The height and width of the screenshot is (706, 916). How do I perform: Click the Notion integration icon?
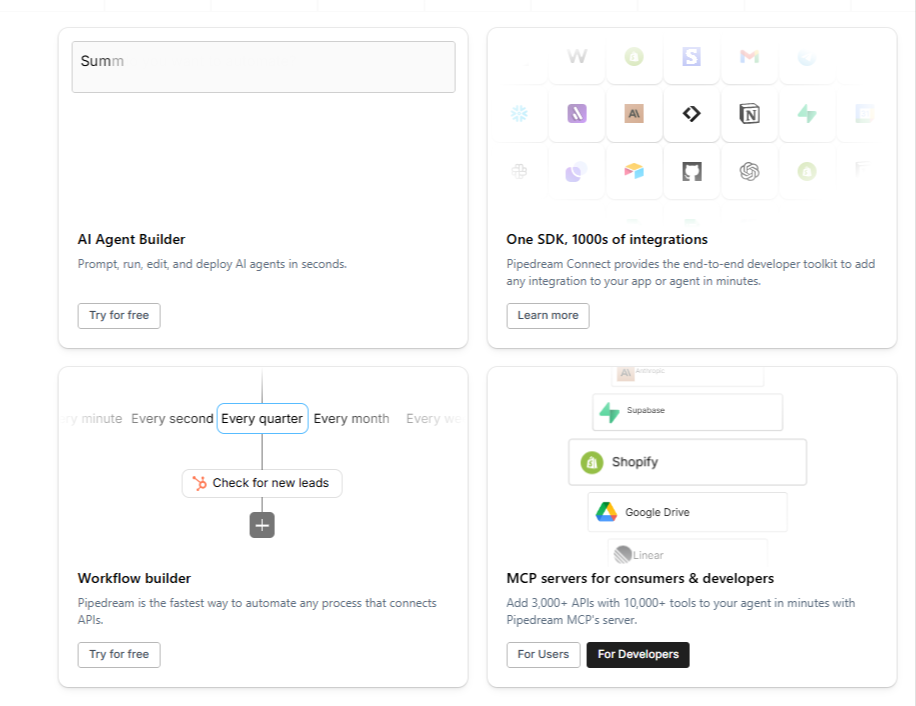(749, 114)
